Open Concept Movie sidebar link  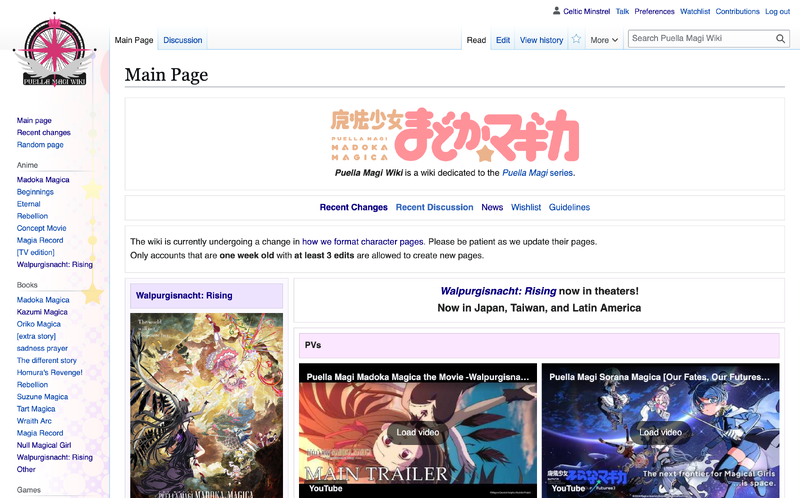[41, 228]
